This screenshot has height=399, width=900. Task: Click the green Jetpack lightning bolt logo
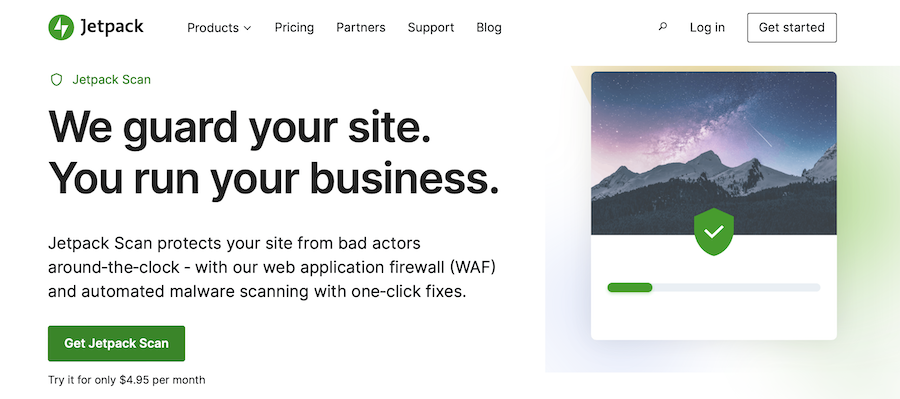(x=61, y=27)
